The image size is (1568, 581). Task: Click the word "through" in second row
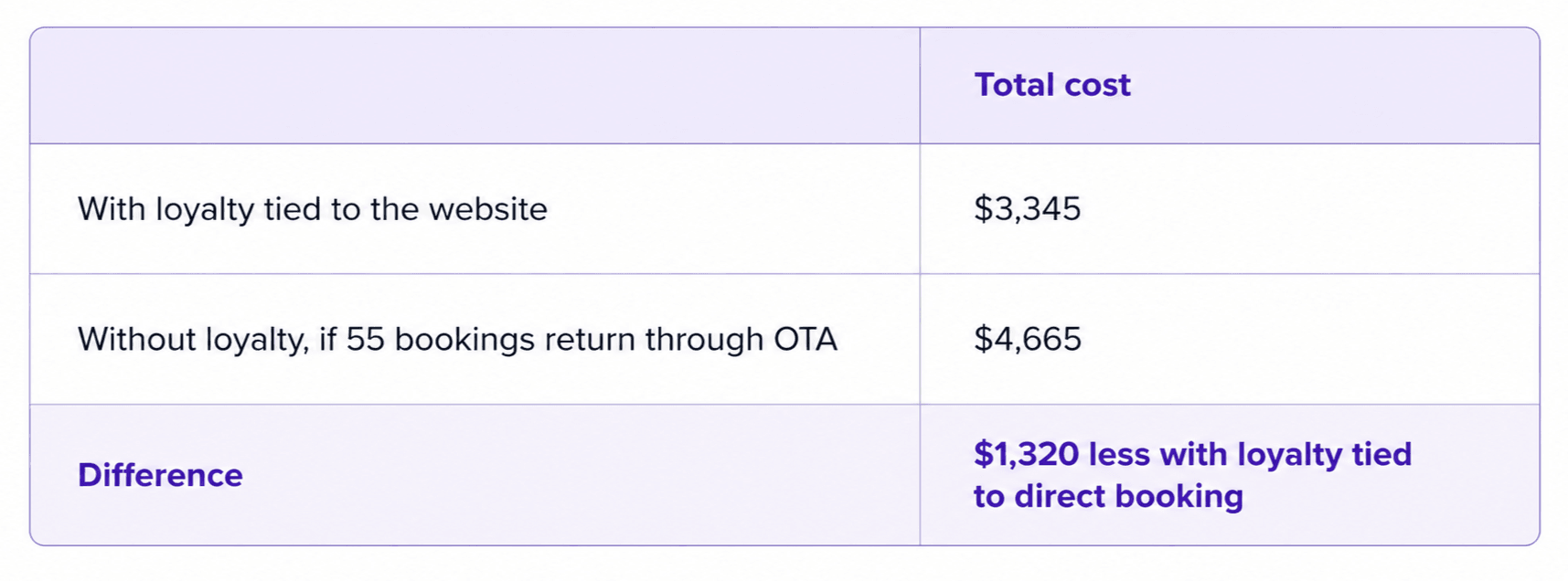[x=705, y=341]
